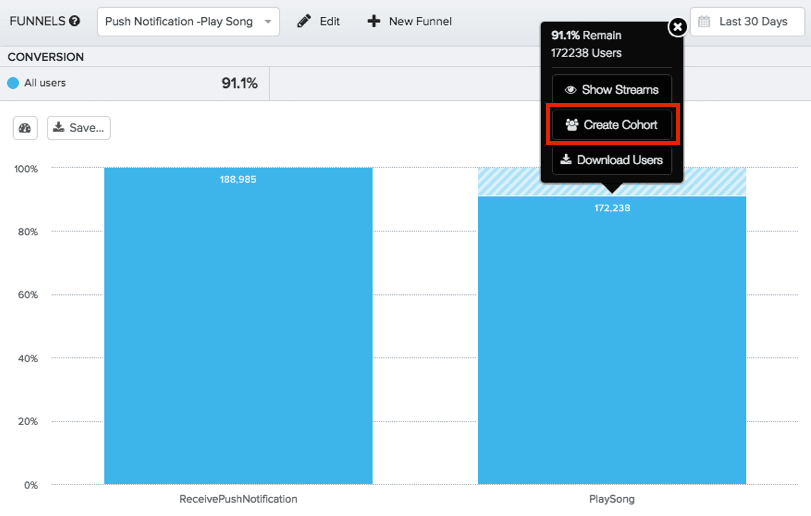Open the Last 30 Days date picker

(747, 21)
